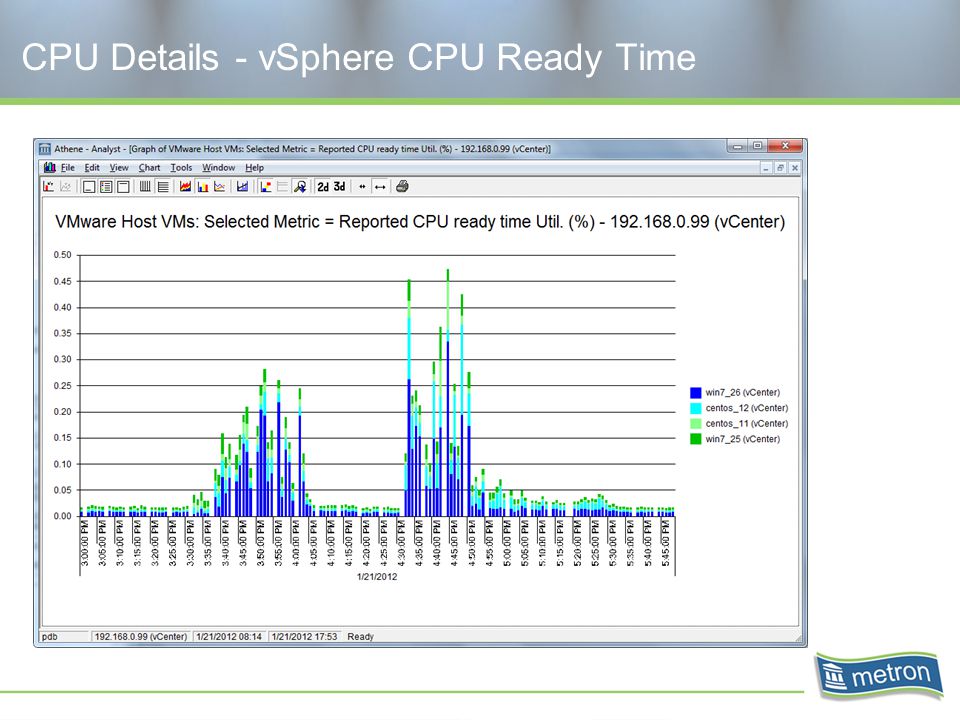Click the greyed-out list icon
Screen dimensions: 960x720
coord(282,187)
